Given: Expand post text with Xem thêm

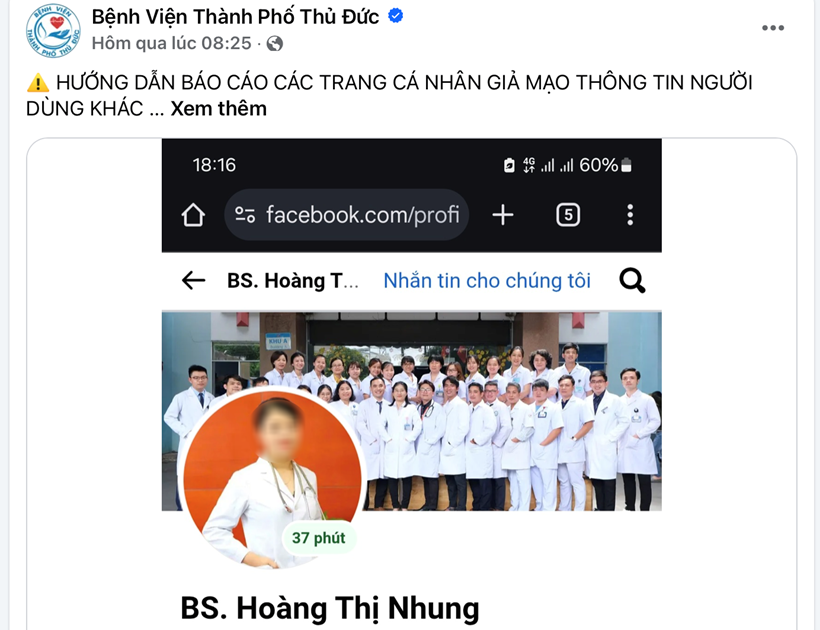Looking at the screenshot, I should pyautogui.click(x=219, y=109).
